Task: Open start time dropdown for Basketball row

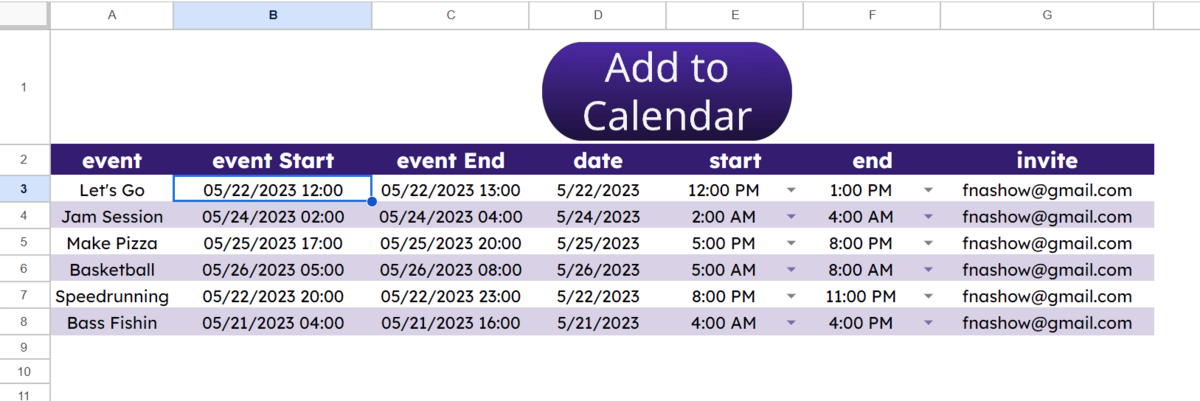Action: 791,270
